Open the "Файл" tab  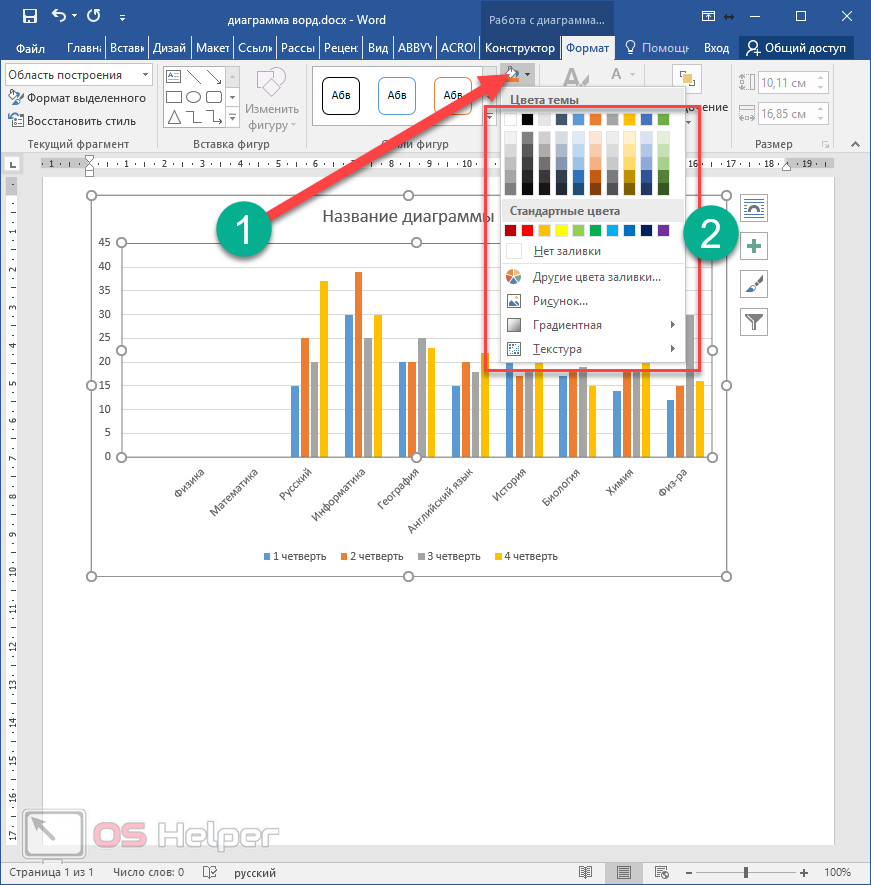click(30, 48)
